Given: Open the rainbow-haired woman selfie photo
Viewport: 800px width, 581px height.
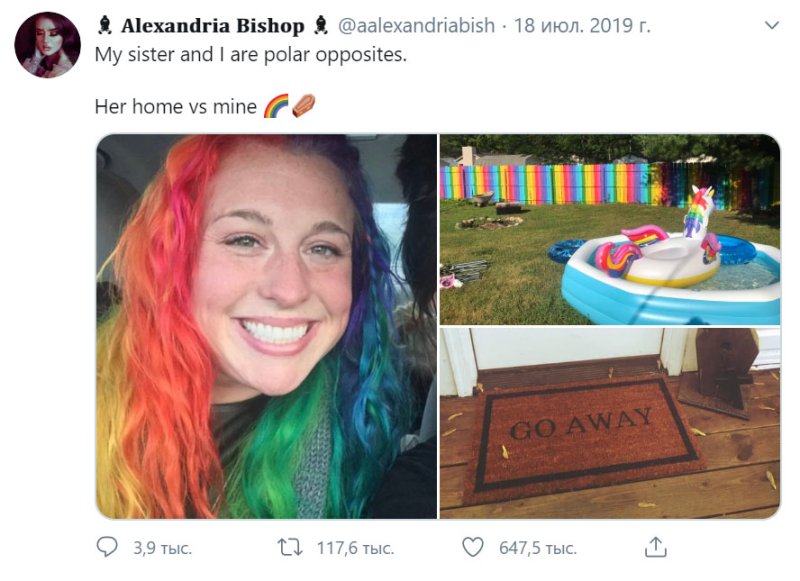Looking at the screenshot, I should coord(266,326).
